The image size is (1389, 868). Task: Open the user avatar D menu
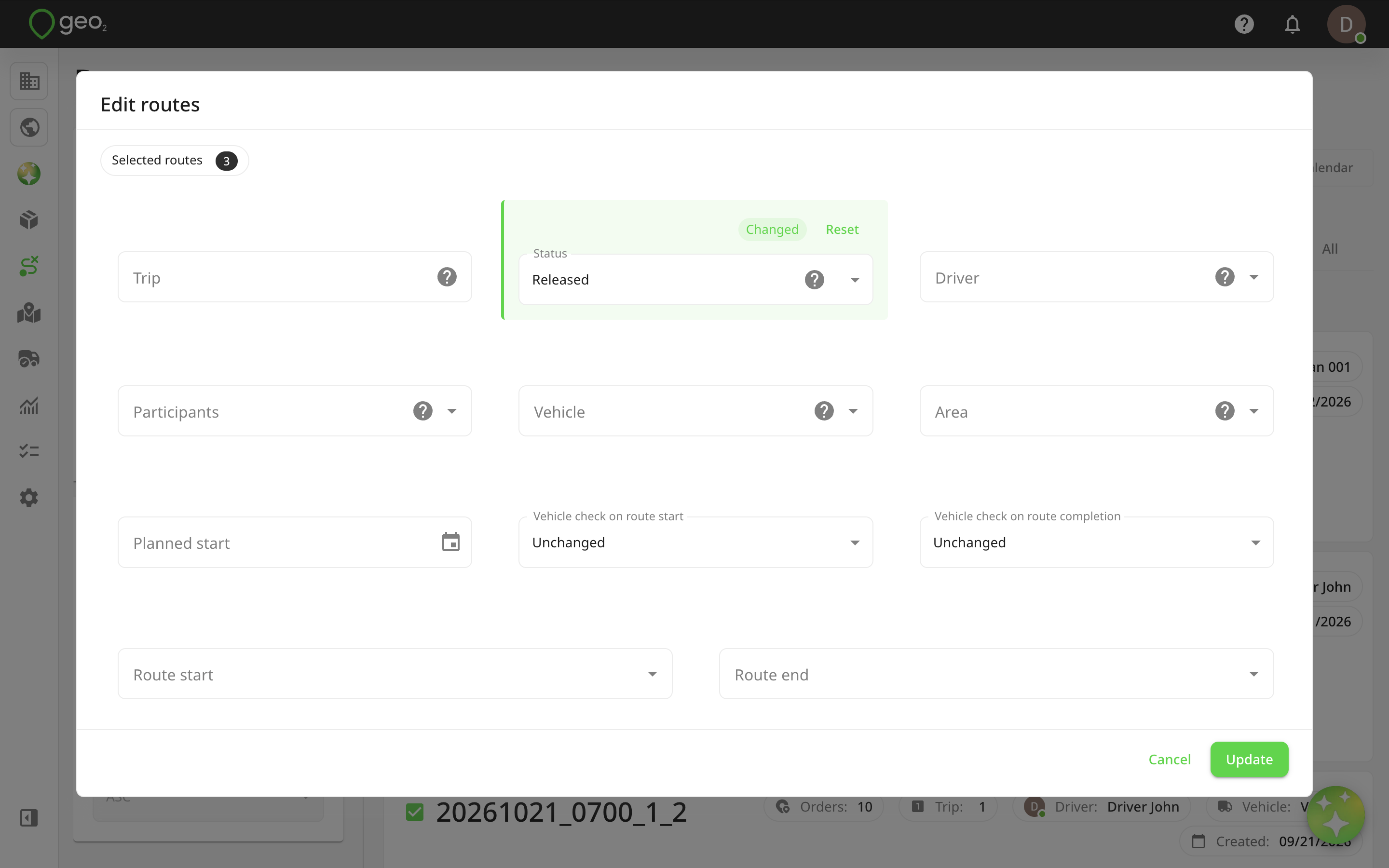point(1346,24)
